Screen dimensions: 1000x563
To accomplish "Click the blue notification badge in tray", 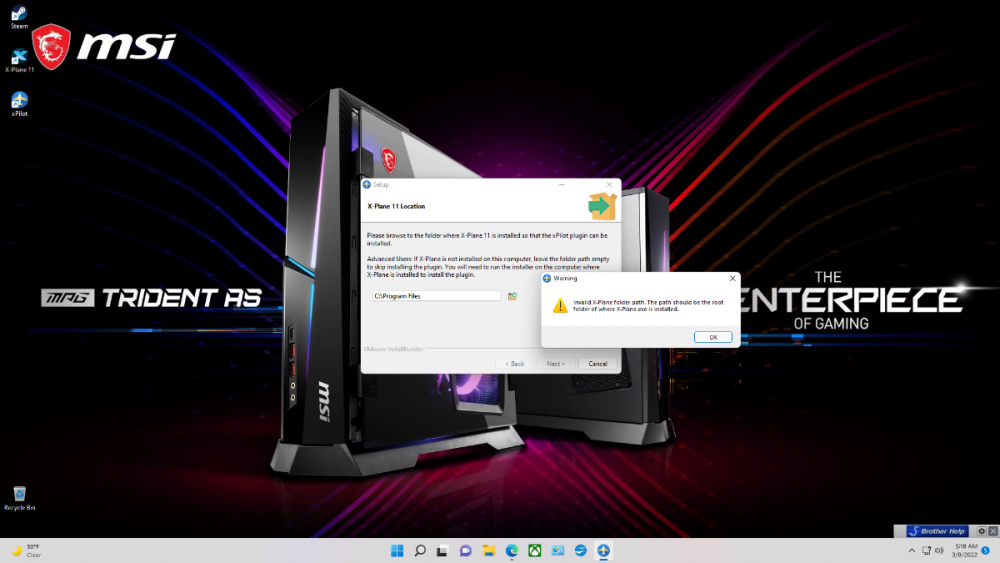I will (x=985, y=551).
